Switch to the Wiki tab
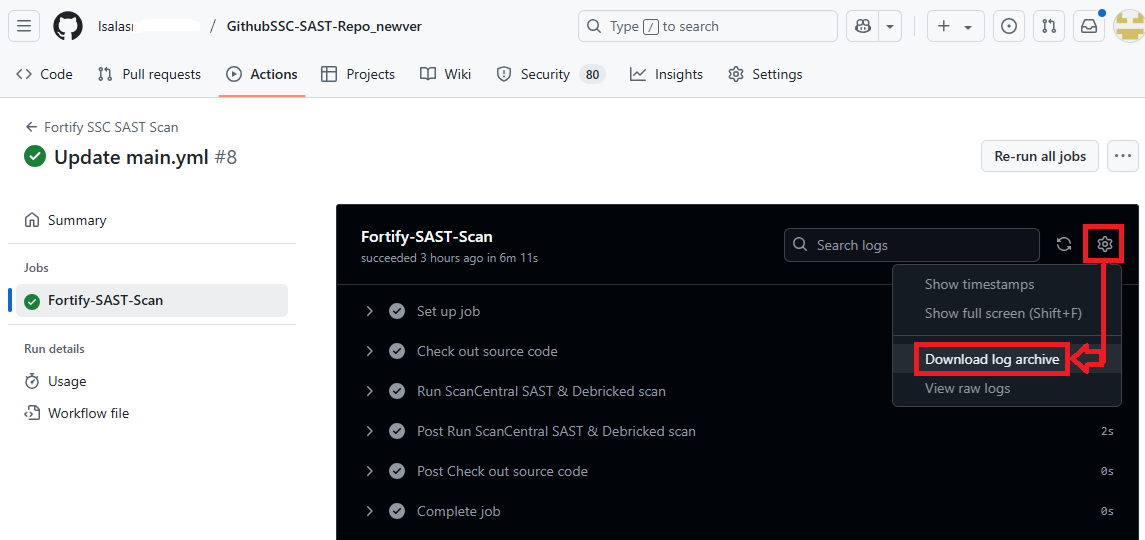 click(445, 74)
